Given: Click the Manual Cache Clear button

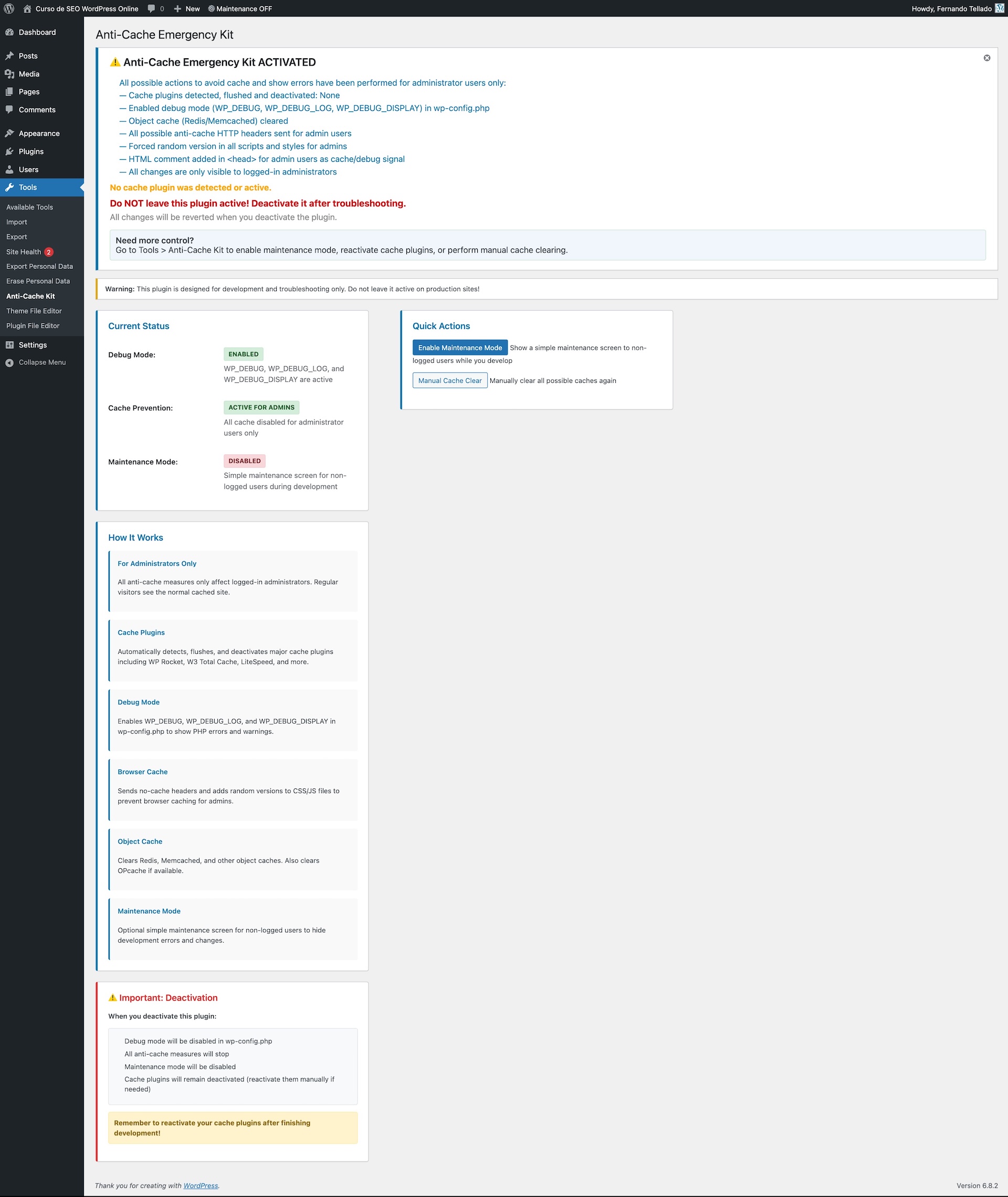Looking at the screenshot, I should tap(450, 381).
